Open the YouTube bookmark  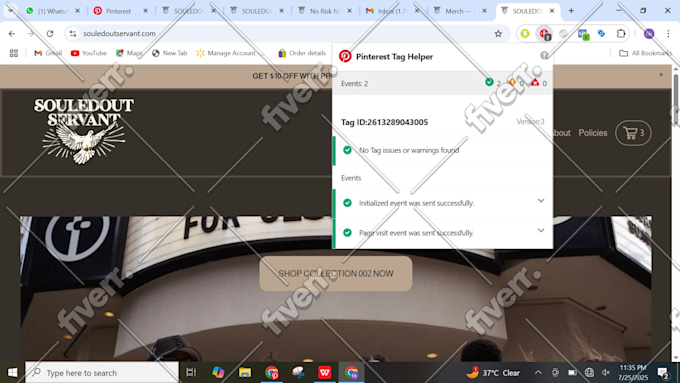[88, 53]
